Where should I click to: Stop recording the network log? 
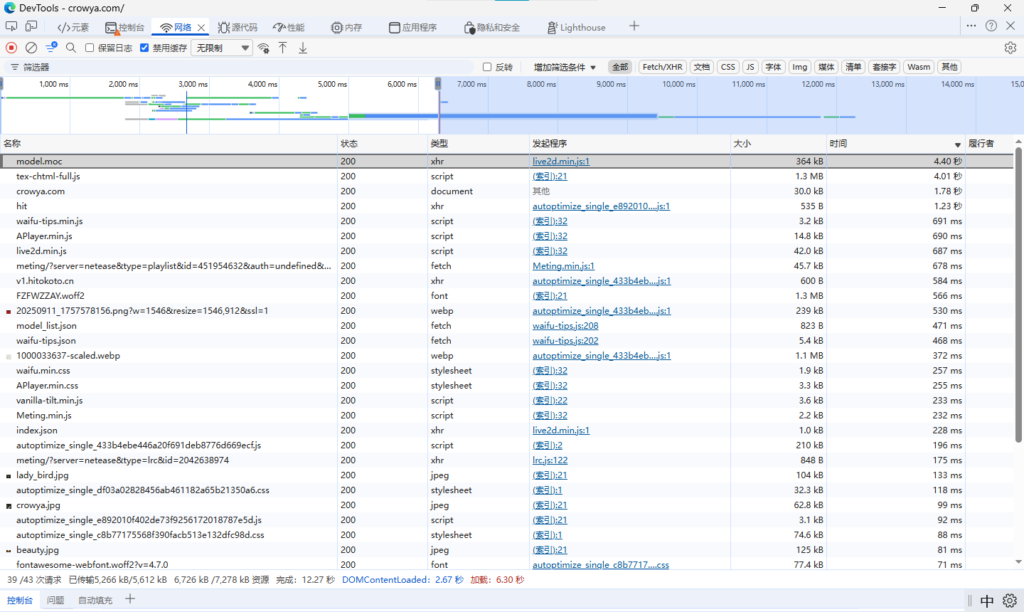pyautogui.click(x=12, y=47)
